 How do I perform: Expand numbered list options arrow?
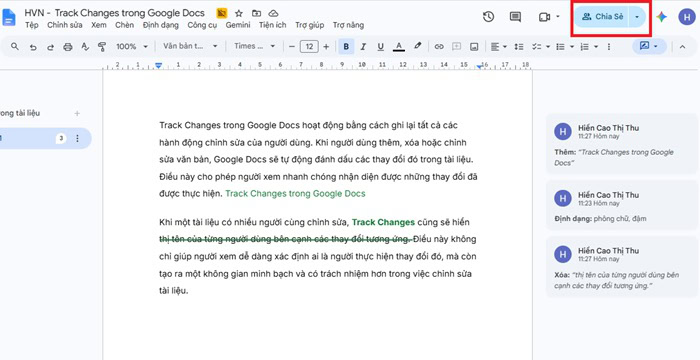(596, 46)
